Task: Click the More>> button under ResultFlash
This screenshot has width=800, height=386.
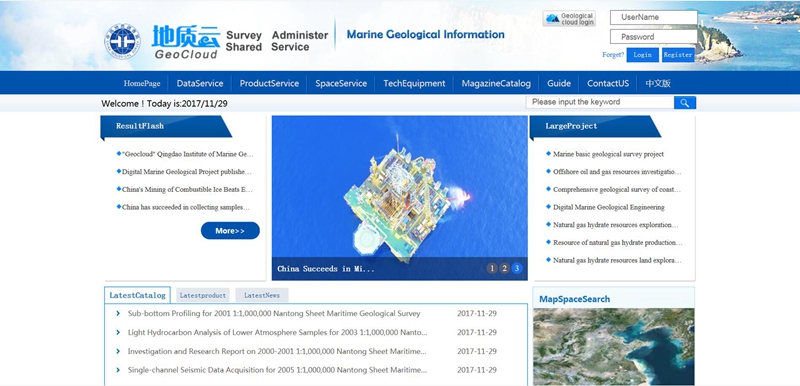Action: click(230, 230)
